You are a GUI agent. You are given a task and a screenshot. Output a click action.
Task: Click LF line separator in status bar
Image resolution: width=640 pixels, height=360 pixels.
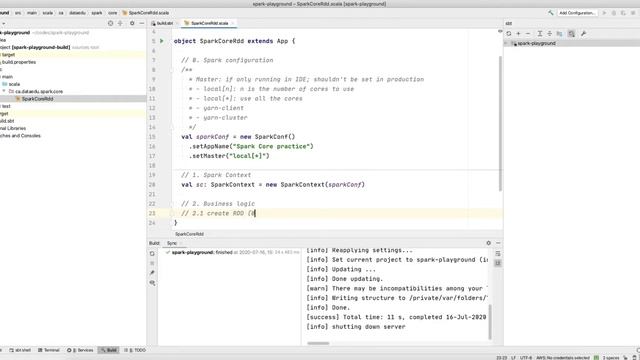point(513,358)
